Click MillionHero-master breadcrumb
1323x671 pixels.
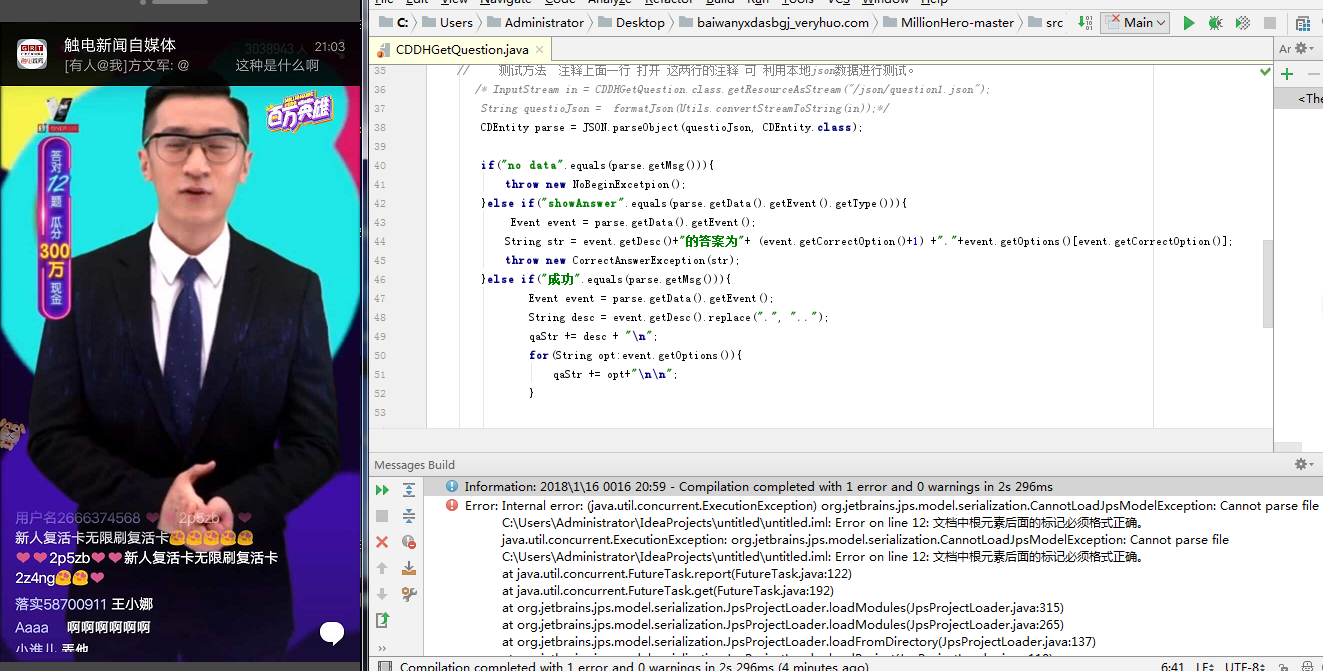[948, 22]
